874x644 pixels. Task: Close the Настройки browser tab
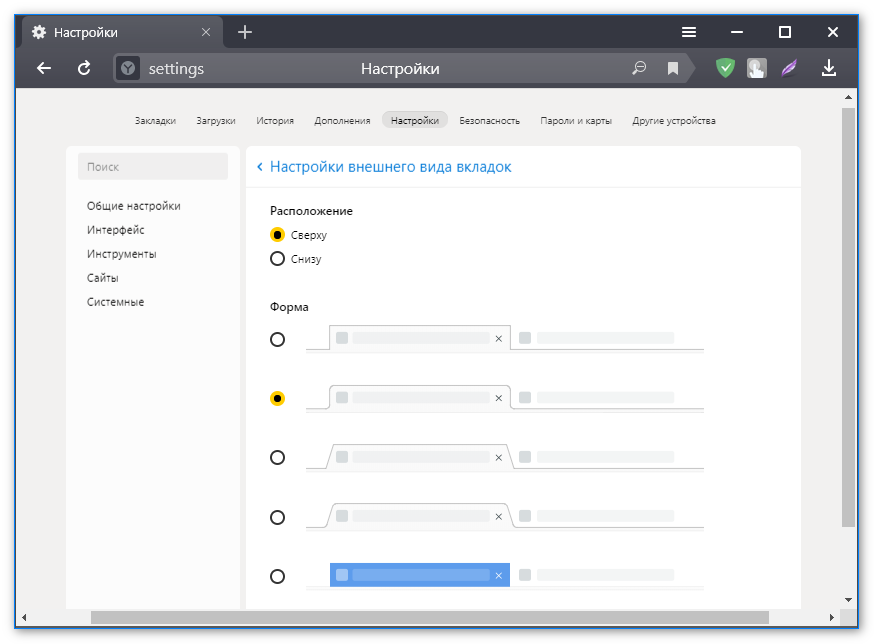point(206,32)
